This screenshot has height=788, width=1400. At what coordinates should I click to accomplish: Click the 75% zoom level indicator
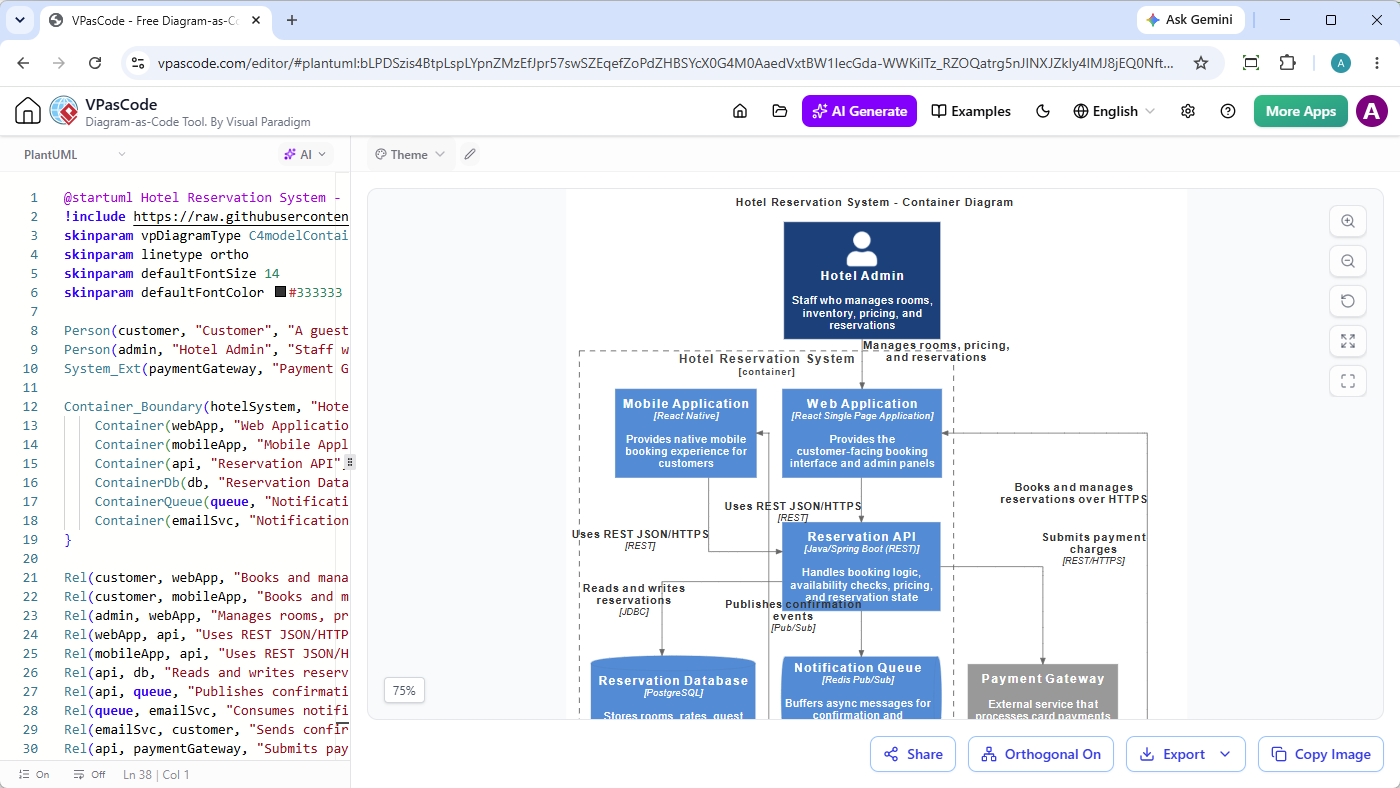click(x=404, y=690)
